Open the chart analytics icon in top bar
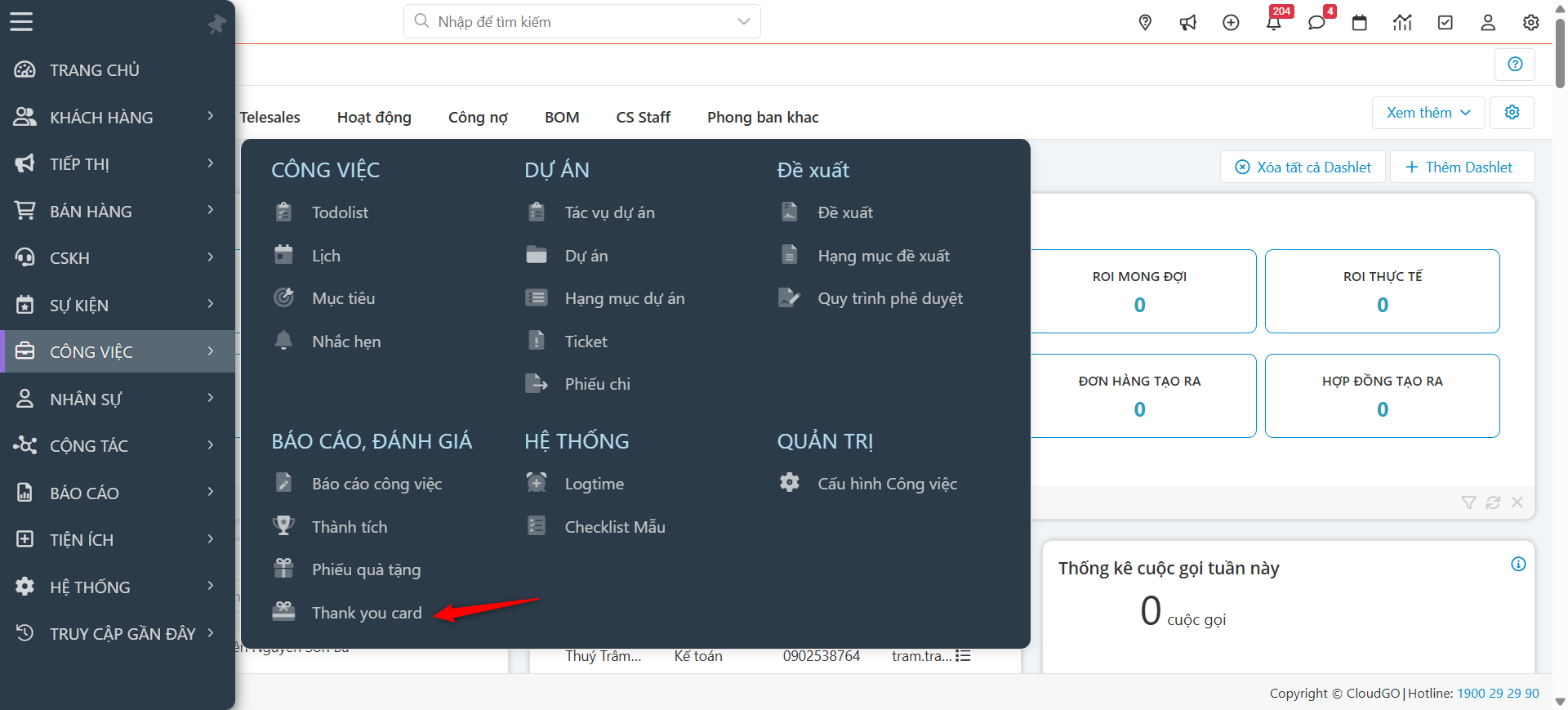The image size is (1568, 710). click(1402, 22)
